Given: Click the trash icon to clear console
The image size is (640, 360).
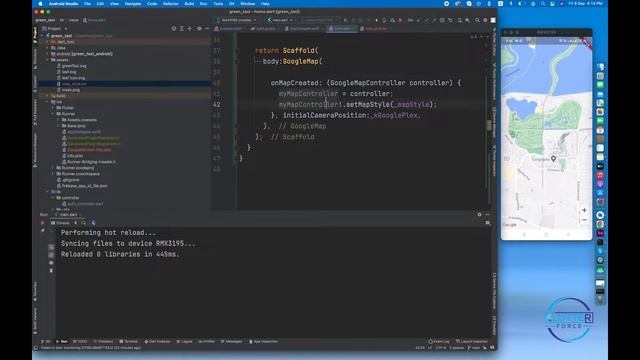Looking at the screenshot, I should 51,270.
